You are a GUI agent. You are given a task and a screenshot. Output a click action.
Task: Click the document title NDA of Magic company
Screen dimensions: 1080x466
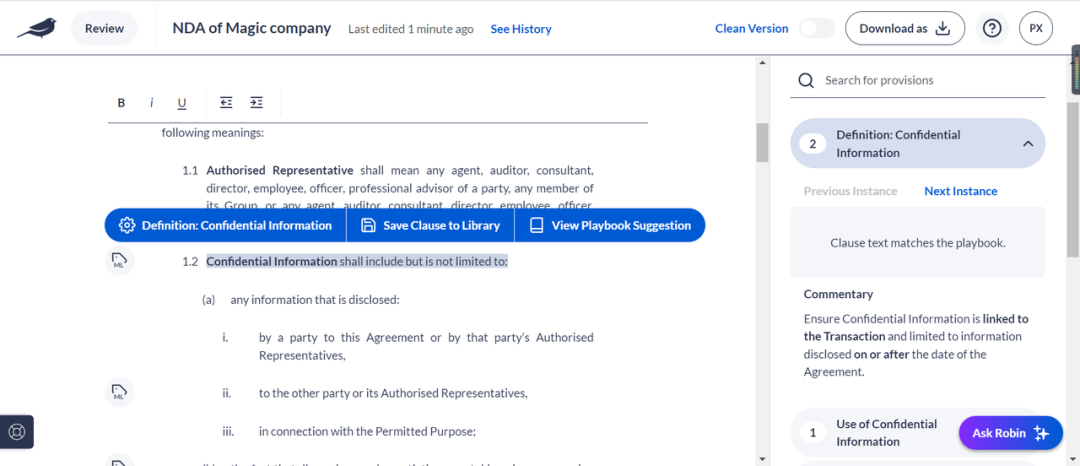[251, 28]
